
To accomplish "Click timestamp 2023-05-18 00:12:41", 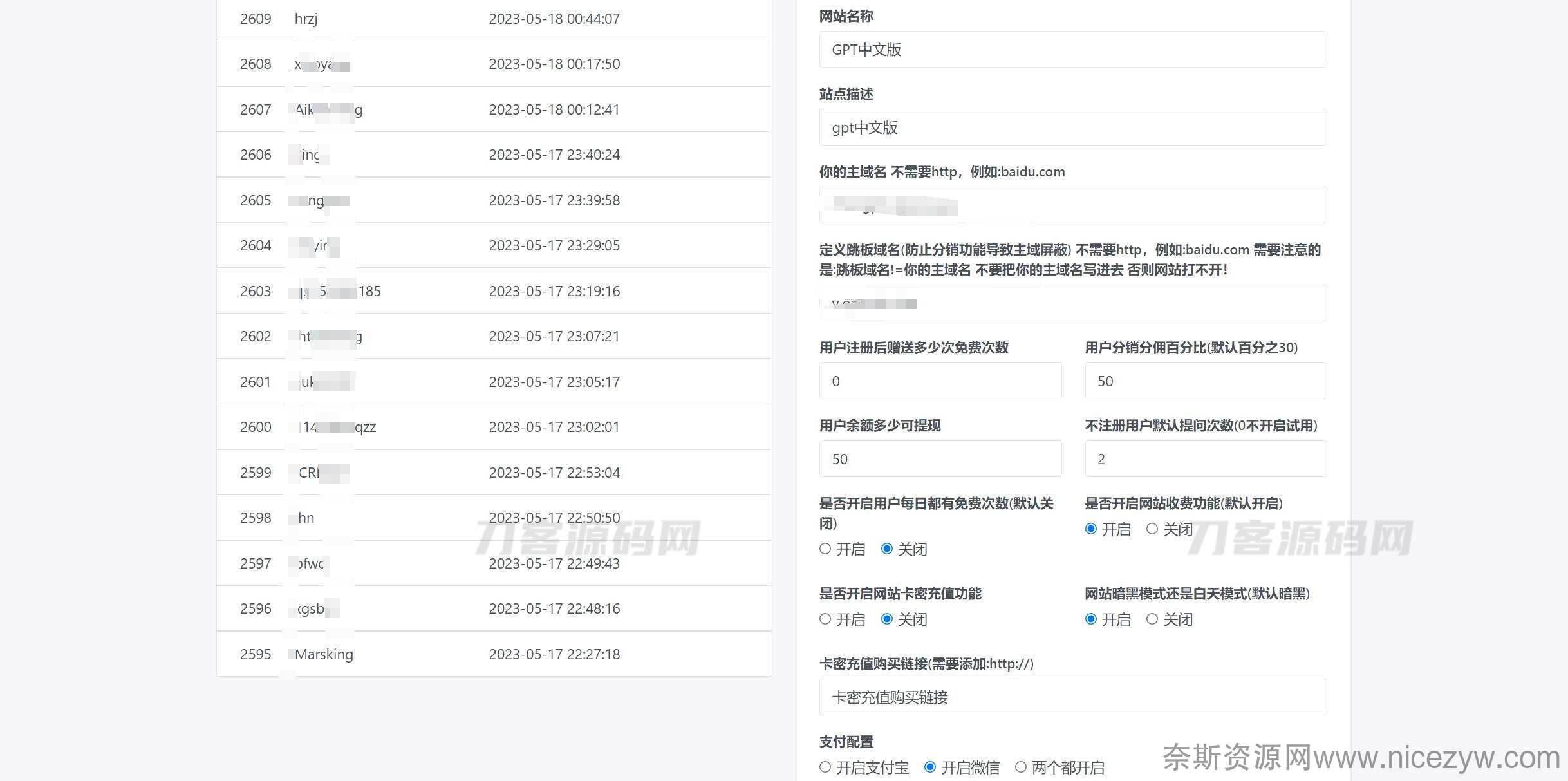I will point(554,109).
